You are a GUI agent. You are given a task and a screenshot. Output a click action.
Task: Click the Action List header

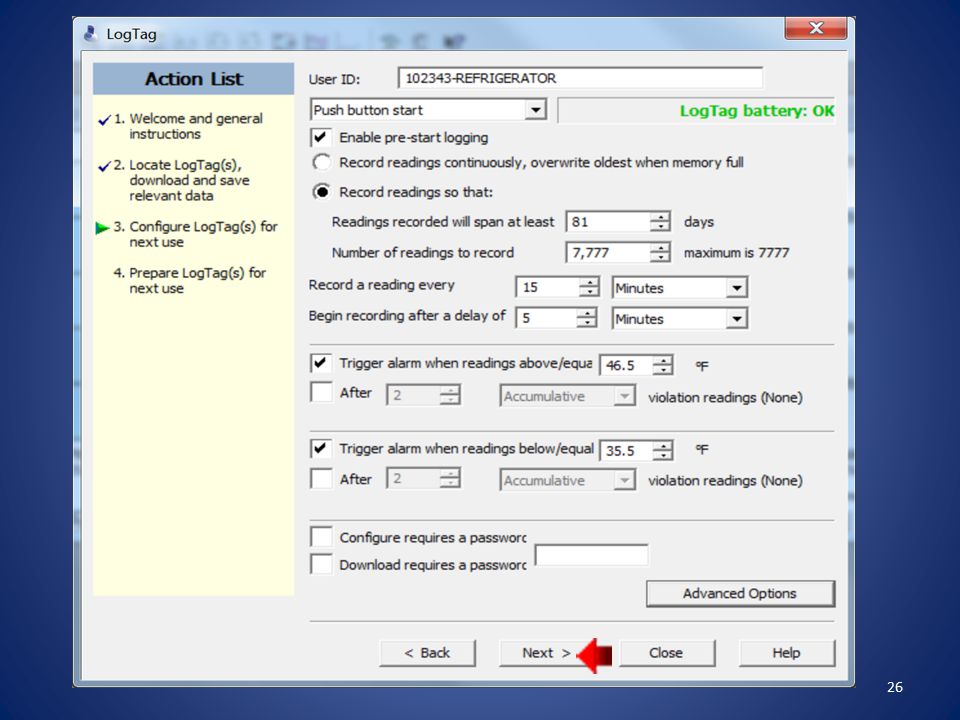point(193,79)
